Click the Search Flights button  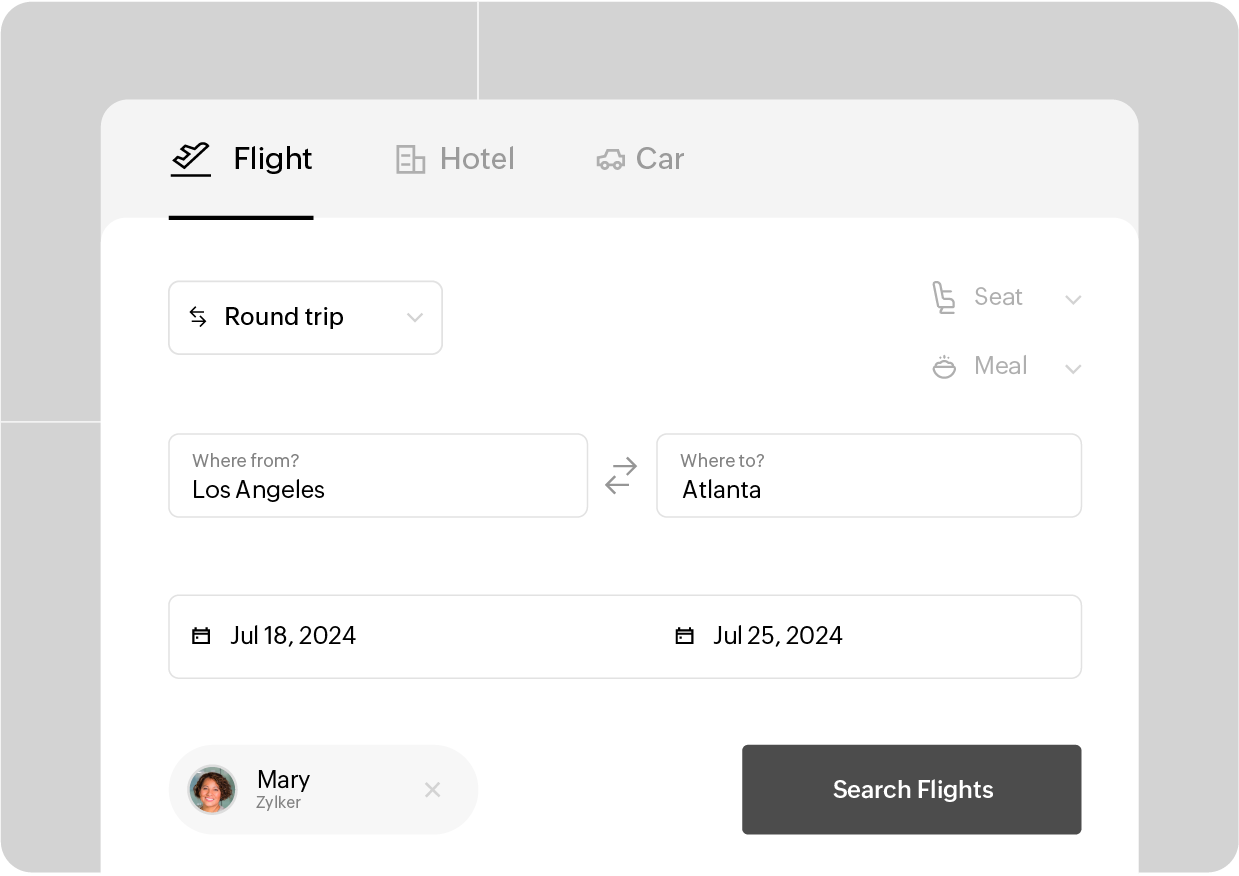coord(911,789)
